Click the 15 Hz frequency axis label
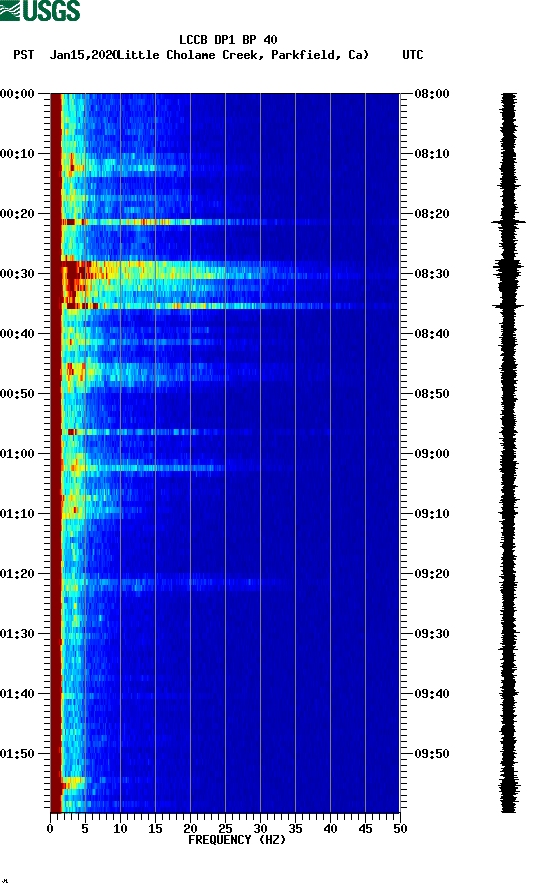The width and height of the screenshot is (552, 892). click(155, 829)
